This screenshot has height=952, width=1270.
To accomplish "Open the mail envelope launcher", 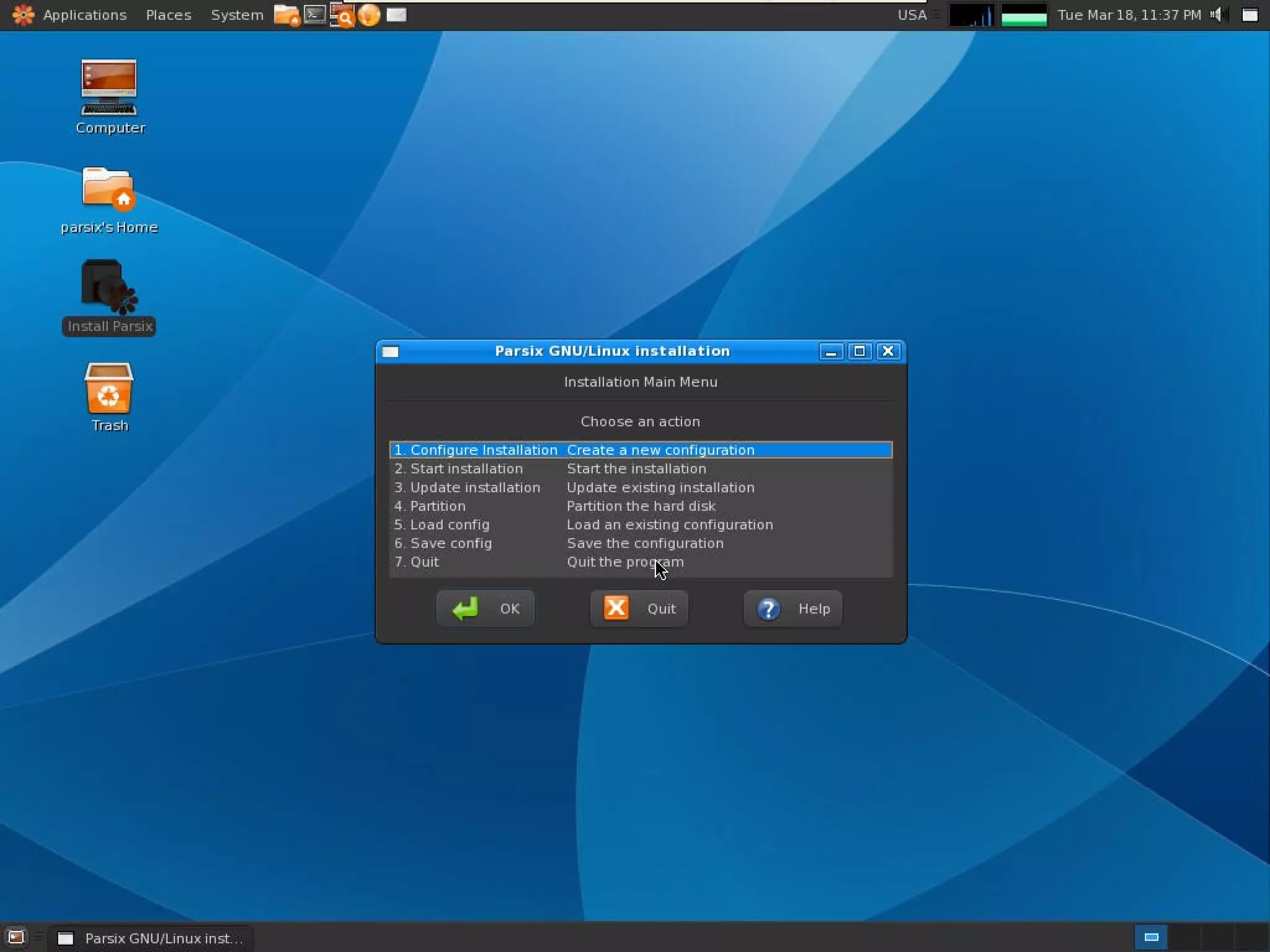I will tap(397, 14).
